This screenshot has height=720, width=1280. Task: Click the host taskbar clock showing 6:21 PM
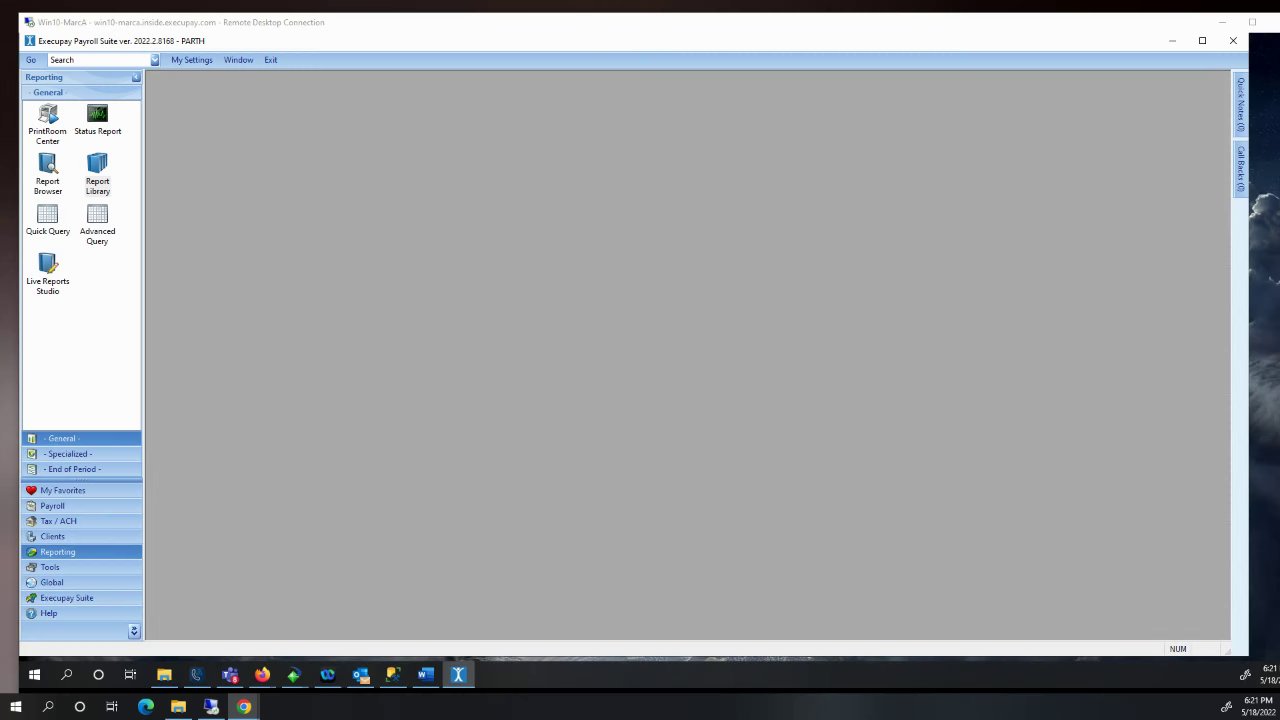[1257, 707]
